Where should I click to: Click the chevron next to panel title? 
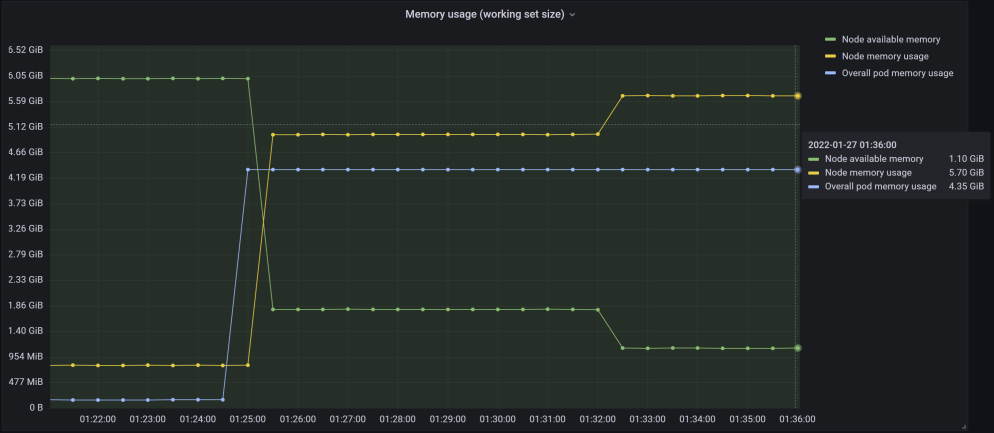pos(572,15)
